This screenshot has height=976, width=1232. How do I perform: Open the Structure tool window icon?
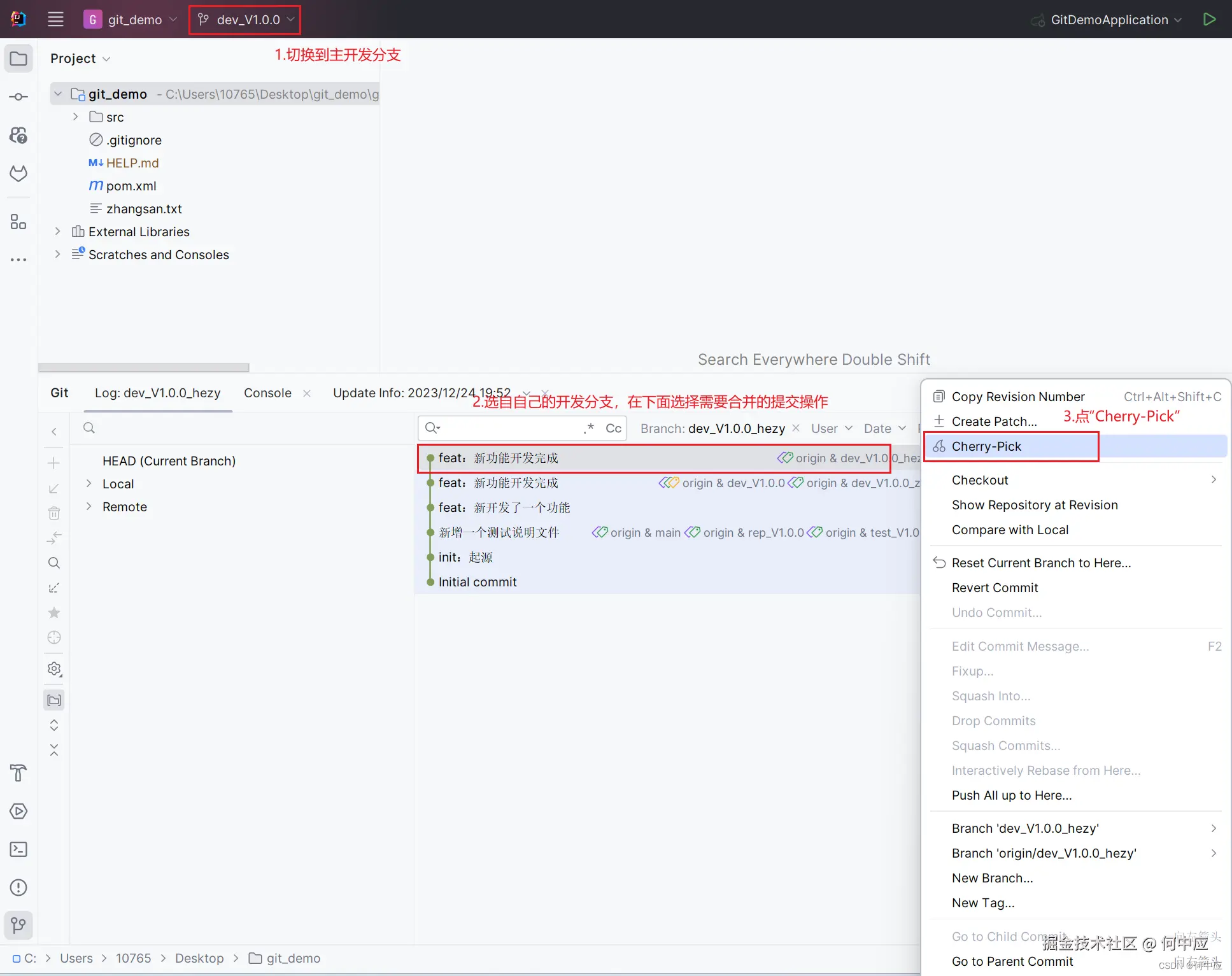[x=18, y=222]
